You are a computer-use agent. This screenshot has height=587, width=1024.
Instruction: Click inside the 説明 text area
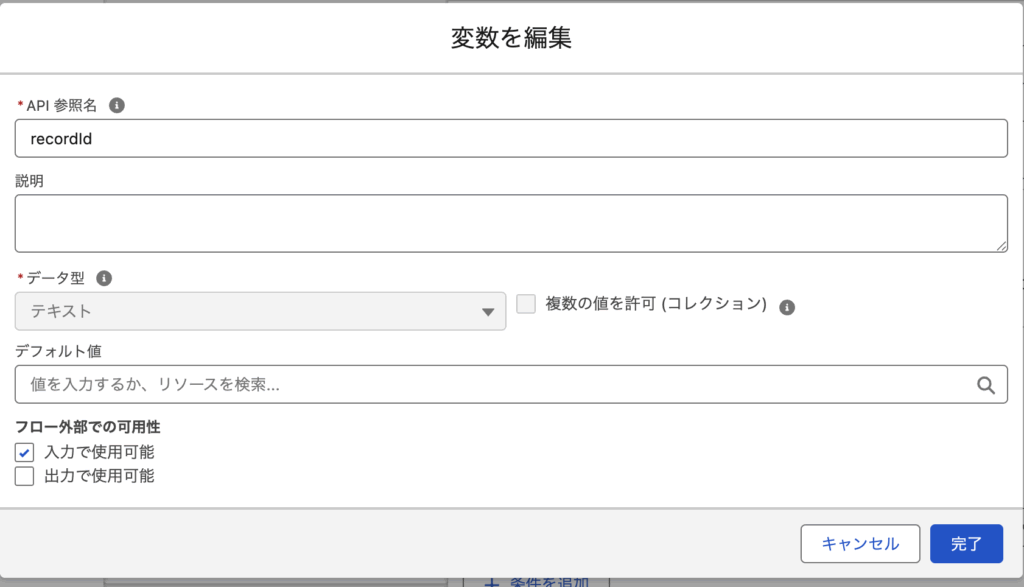pos(510,223)
